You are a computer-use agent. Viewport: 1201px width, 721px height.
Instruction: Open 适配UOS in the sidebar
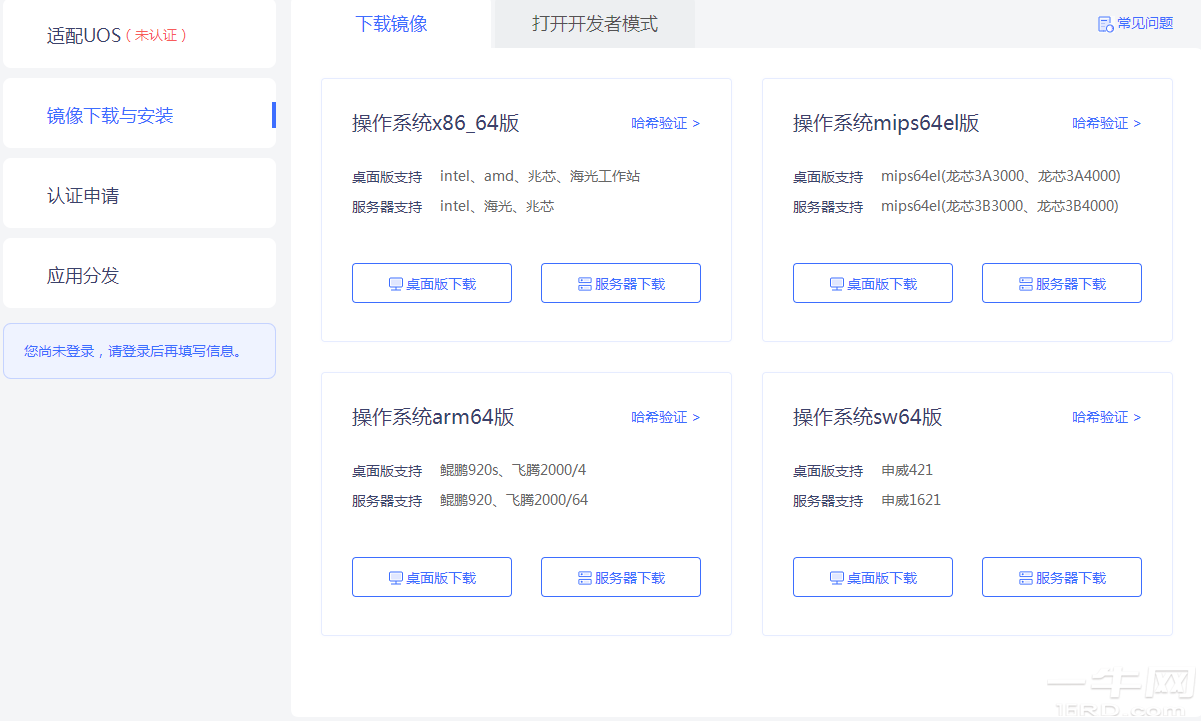139,34
